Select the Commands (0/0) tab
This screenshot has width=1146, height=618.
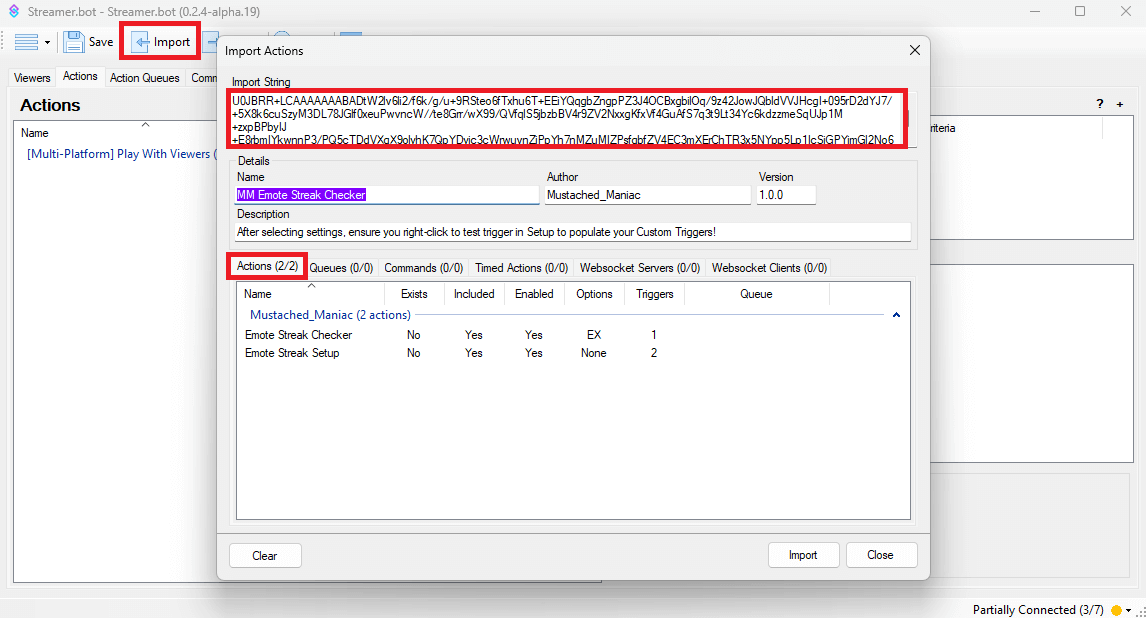pos(423,268)
